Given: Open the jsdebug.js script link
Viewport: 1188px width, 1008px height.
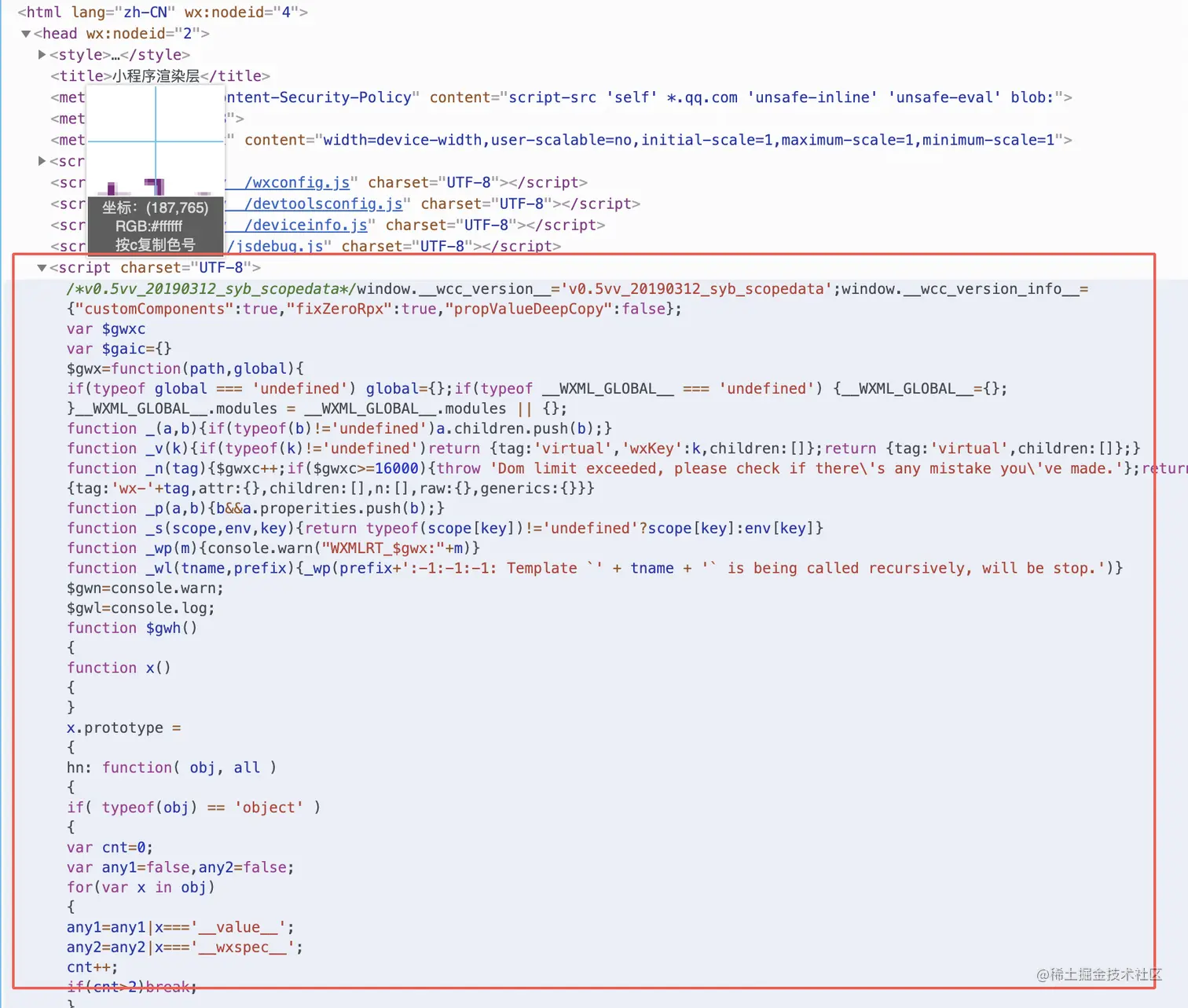Looking at the screenshot, I should point(276,246).
